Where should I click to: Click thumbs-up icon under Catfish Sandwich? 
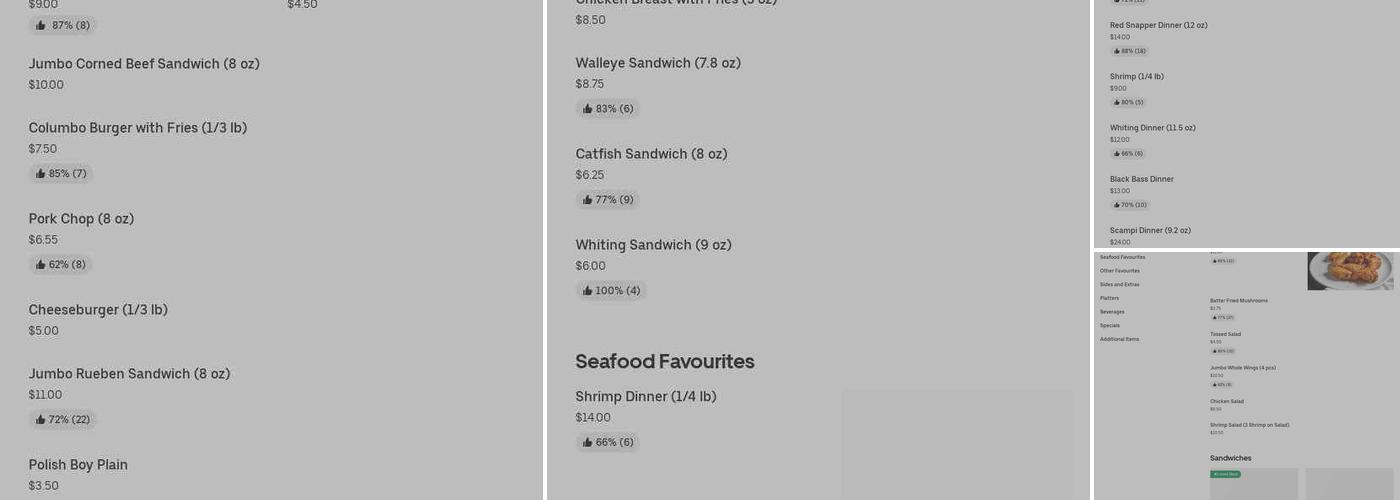point(588,200)
